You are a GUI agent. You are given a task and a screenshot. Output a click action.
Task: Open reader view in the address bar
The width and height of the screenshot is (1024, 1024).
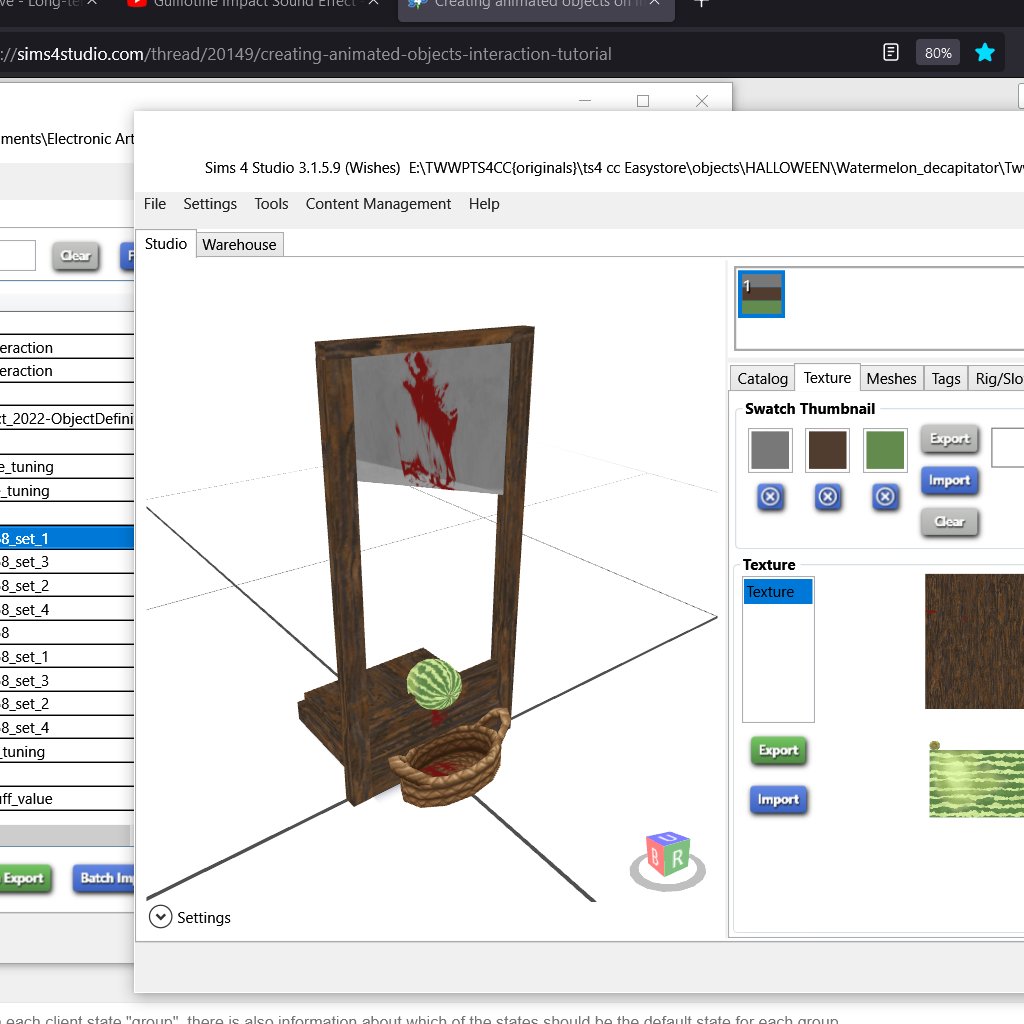[891, 52]
